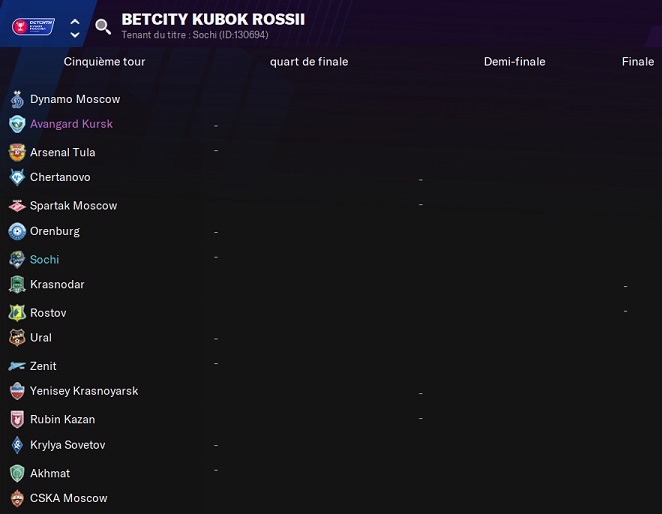Click the Zenit club badge

(17, 366)
